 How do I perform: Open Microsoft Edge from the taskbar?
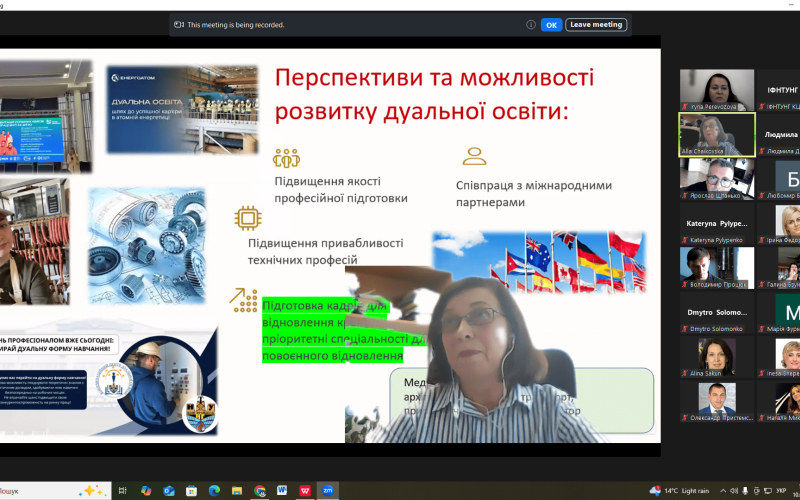[x=214, y=491]
